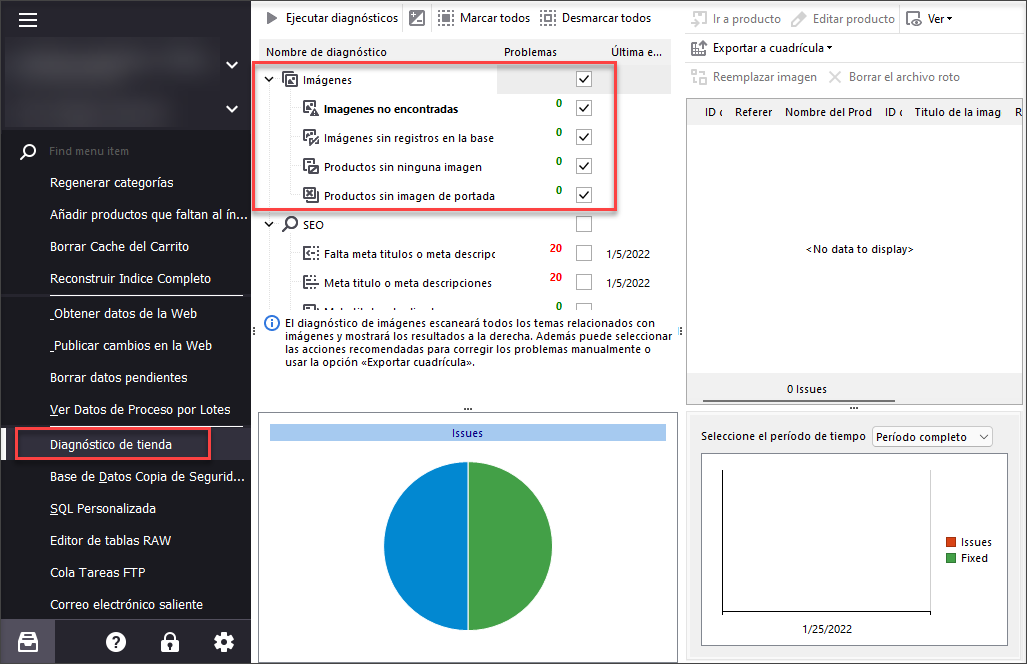Click the Imágenes group icon
1027x664 pixels.
coord(290,79)
